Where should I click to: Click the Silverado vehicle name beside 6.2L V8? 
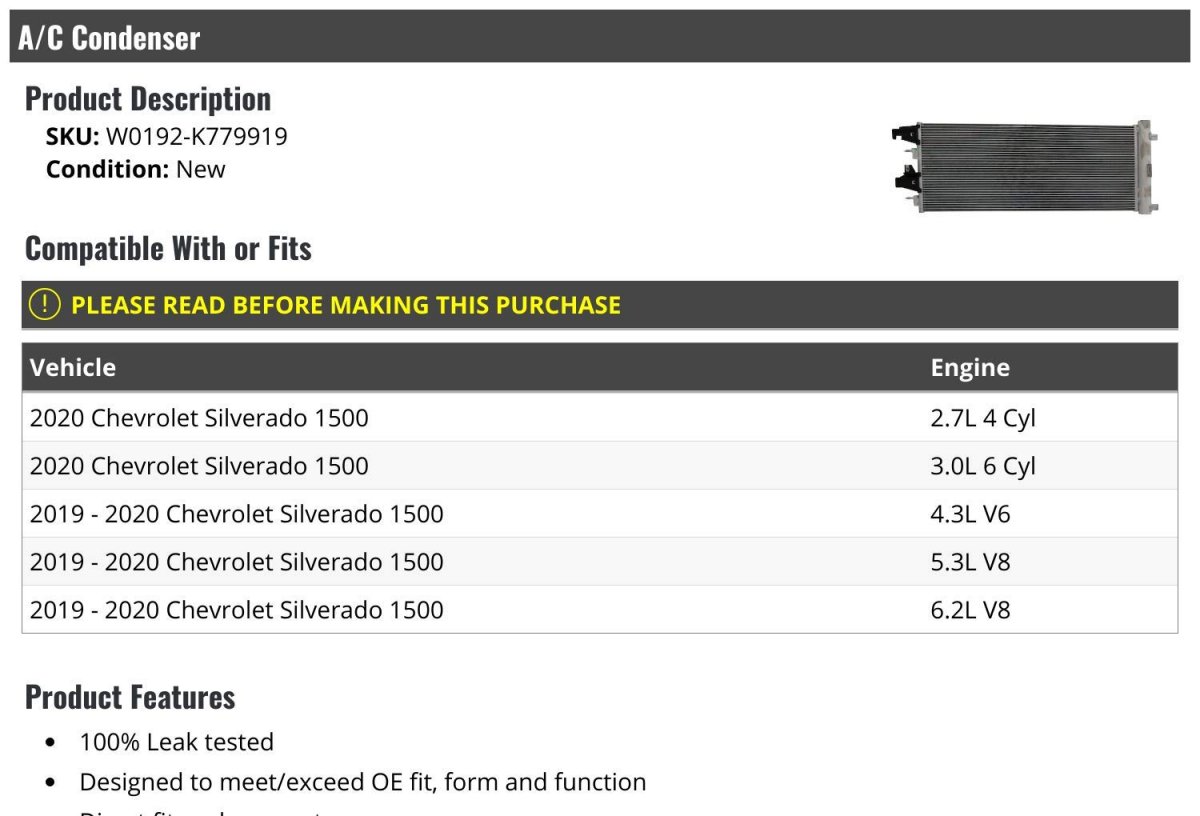click(x=237, y=610)
